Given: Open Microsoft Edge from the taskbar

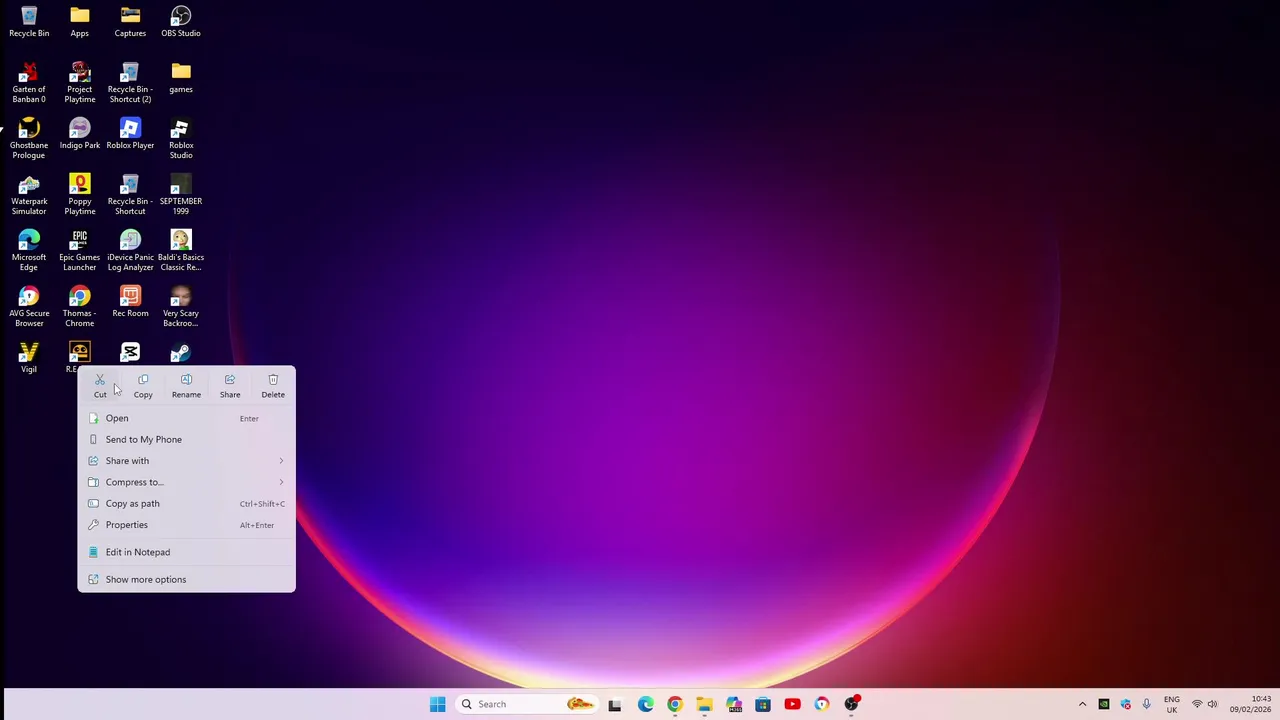Looking at the screenshot, I should (x=645, y=704).
